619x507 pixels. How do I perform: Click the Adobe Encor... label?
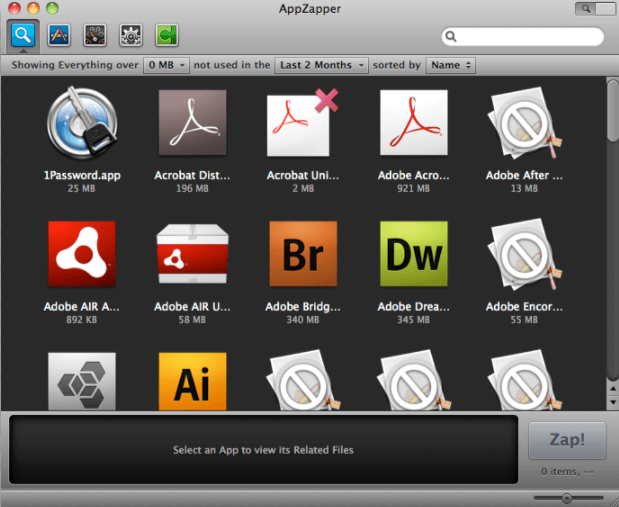[x=524, y=307]
